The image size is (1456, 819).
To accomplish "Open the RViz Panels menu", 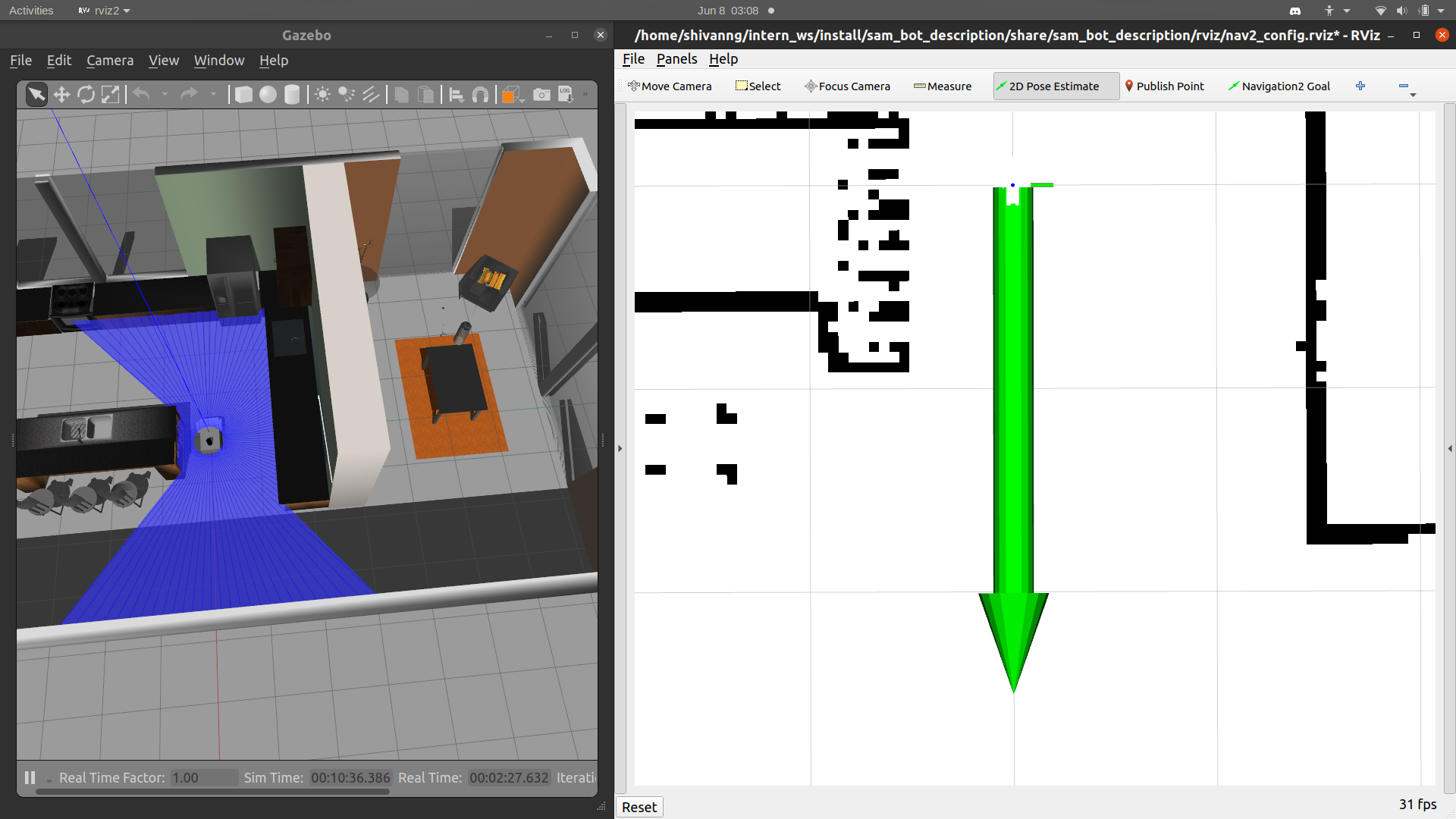I will click(676, 59).
